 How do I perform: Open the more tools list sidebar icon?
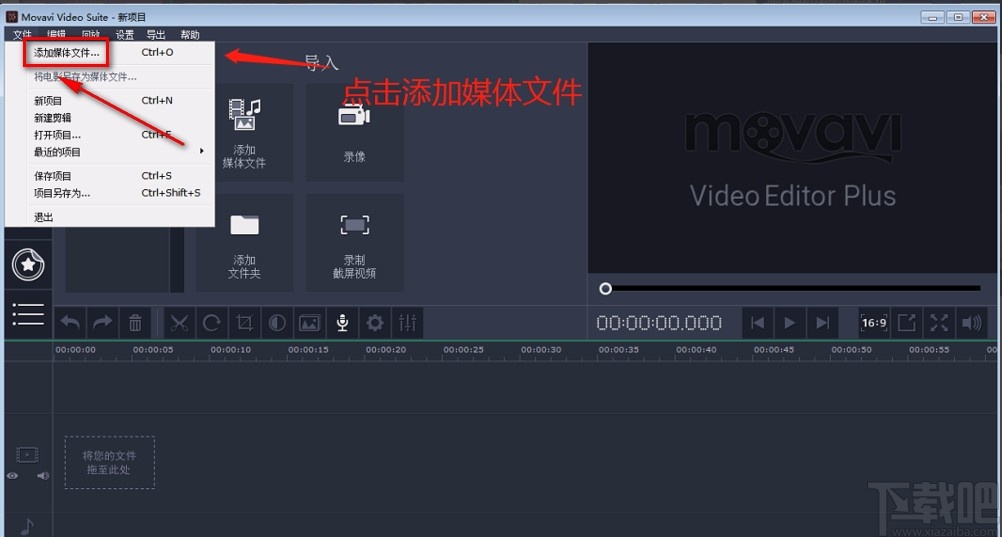pyautogui.click(x=28, y=314)
